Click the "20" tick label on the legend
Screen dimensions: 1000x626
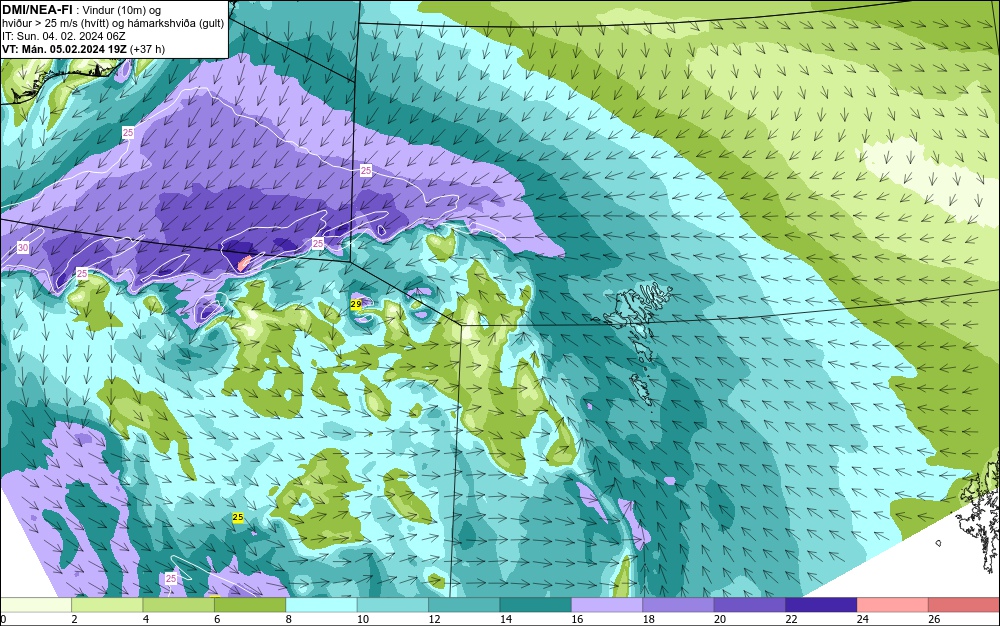[720, 619]
